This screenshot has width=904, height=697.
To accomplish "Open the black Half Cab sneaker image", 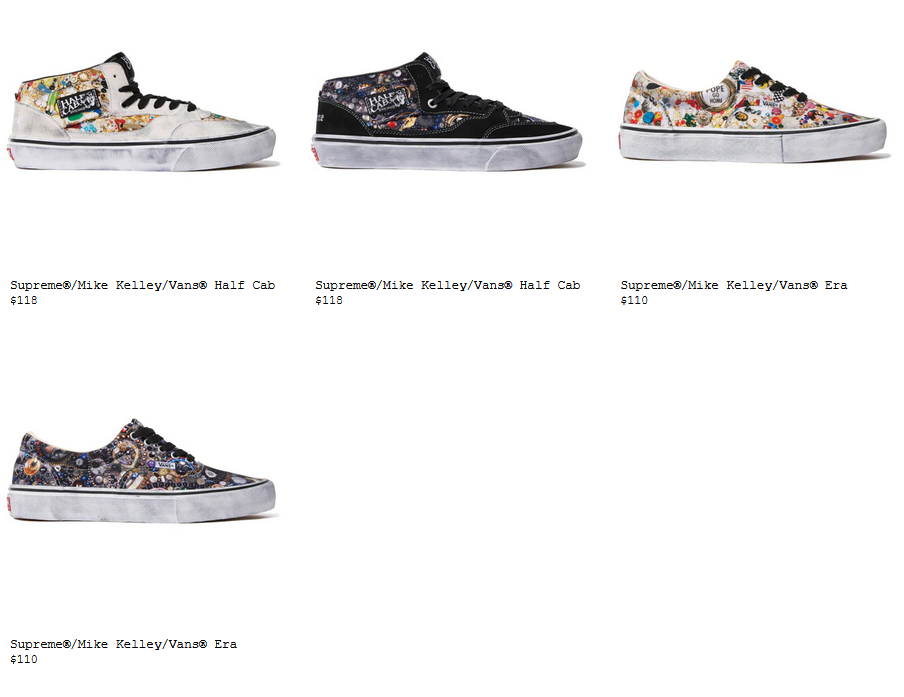I will 447,112.
